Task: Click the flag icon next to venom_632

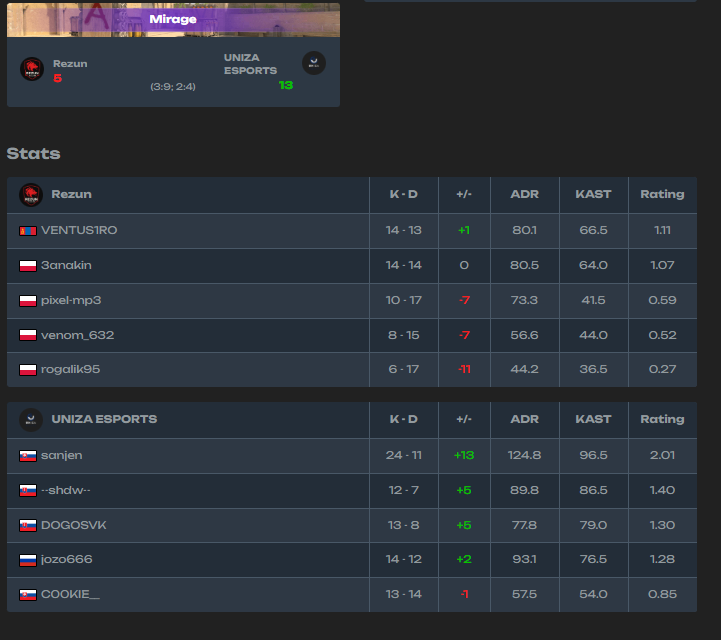Action: (28, 335)
